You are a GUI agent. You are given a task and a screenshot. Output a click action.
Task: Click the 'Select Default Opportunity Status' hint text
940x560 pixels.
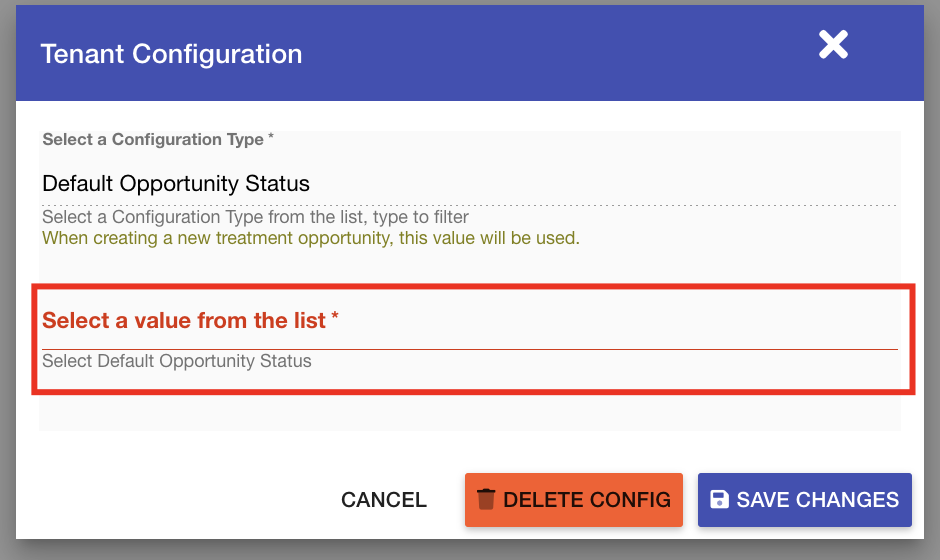177,361
